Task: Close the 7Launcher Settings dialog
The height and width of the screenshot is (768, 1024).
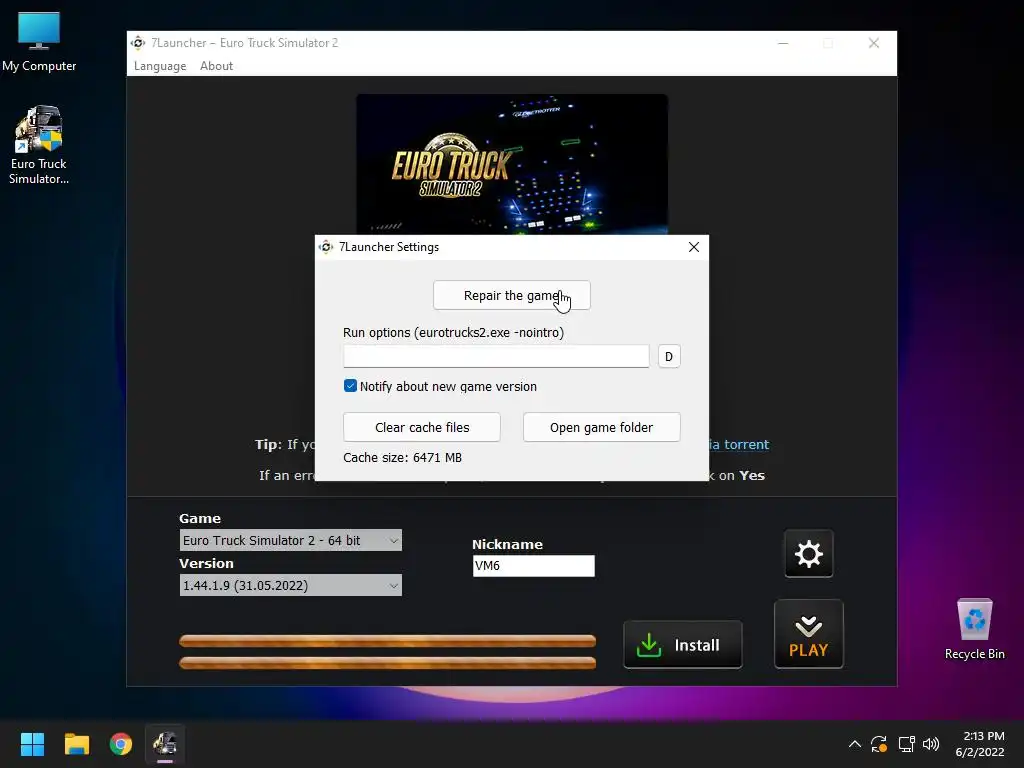Action: [694, 247]
